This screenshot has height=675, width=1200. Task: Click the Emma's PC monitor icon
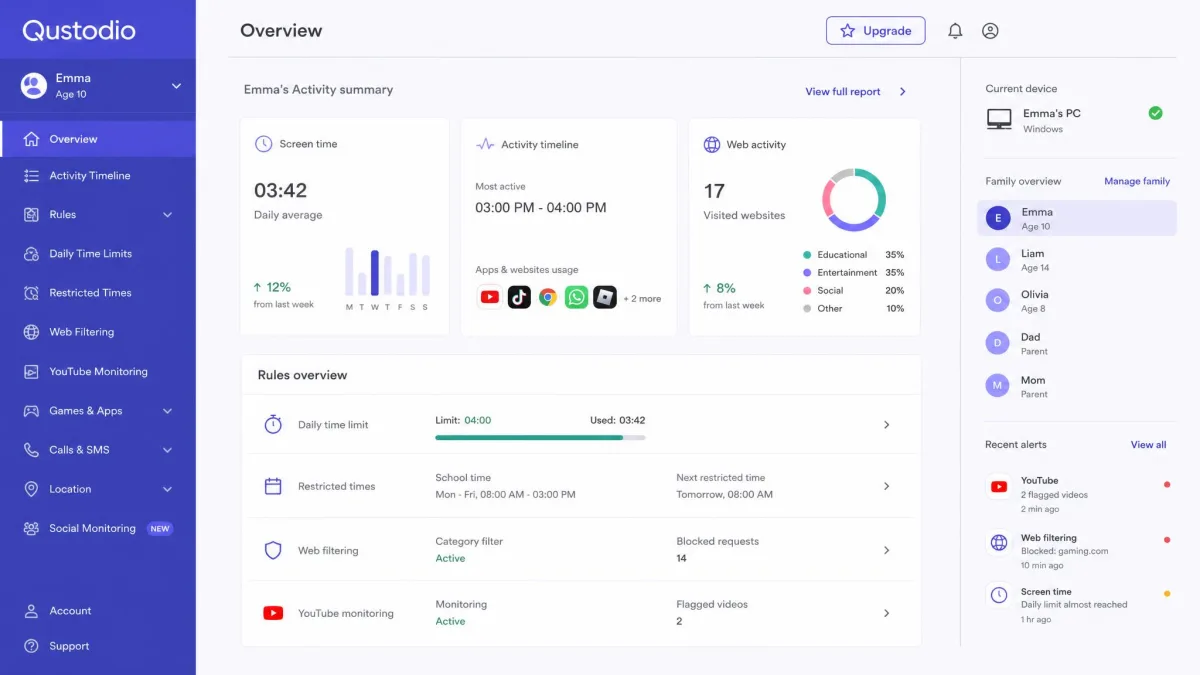click(999, 120)
